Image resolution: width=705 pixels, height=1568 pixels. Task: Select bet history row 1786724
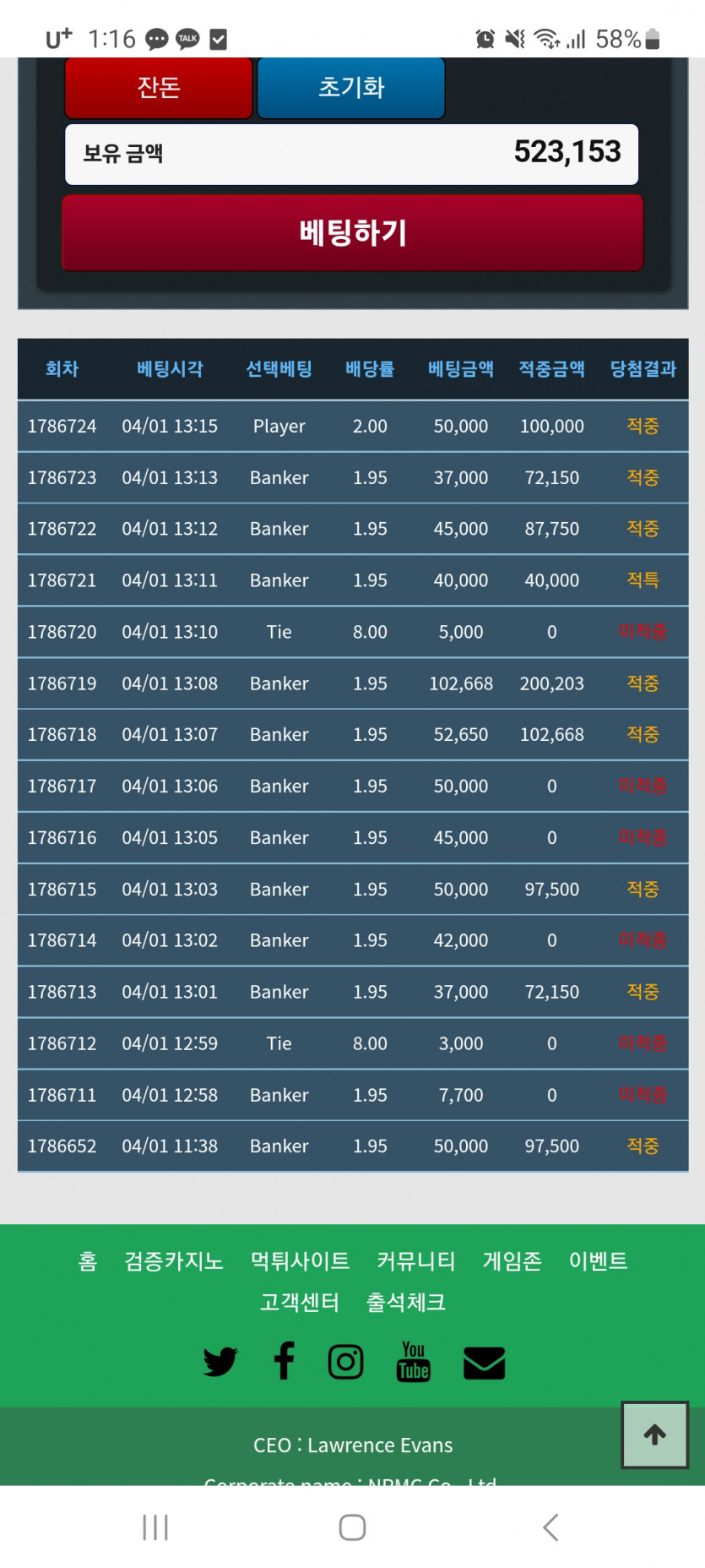click(353, 426)
